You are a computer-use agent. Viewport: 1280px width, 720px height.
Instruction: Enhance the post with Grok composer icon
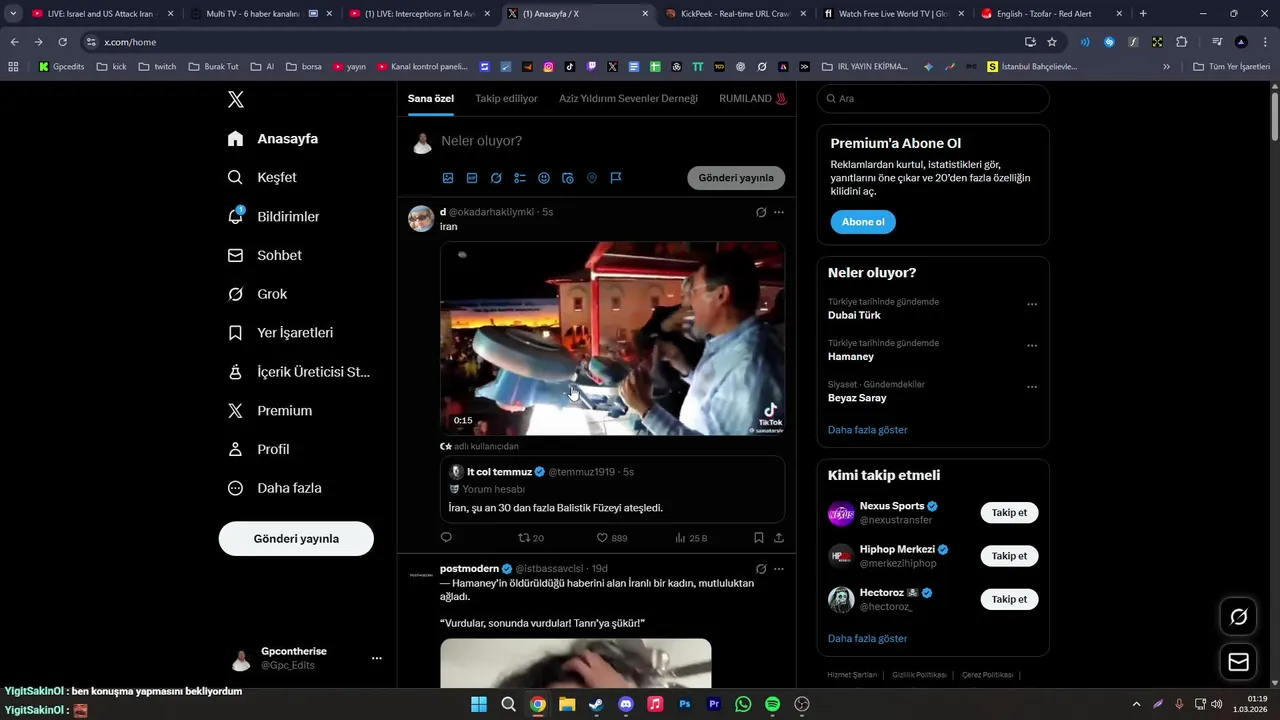coord(496,178)
